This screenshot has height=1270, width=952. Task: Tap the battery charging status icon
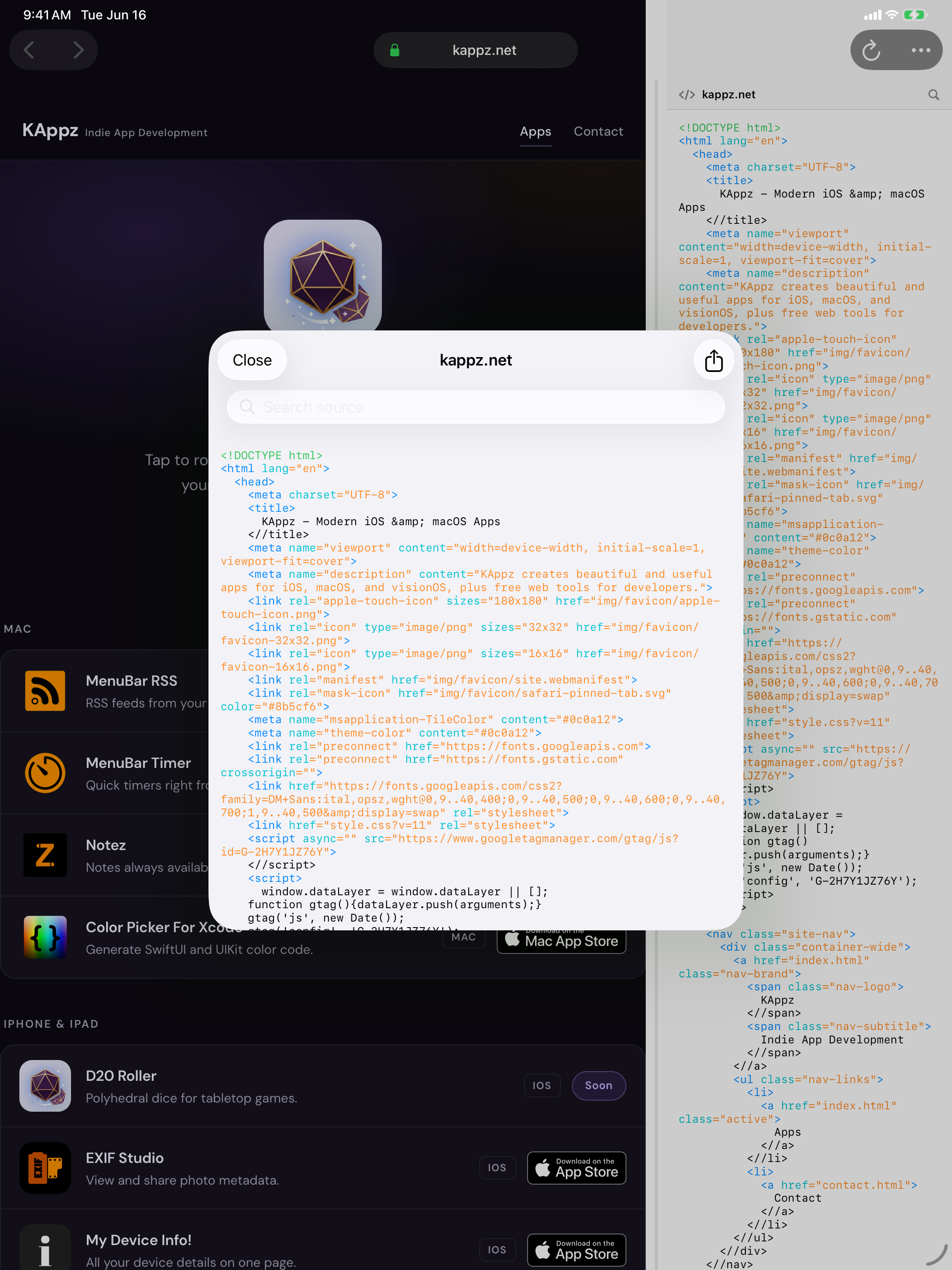coord(914,15)
